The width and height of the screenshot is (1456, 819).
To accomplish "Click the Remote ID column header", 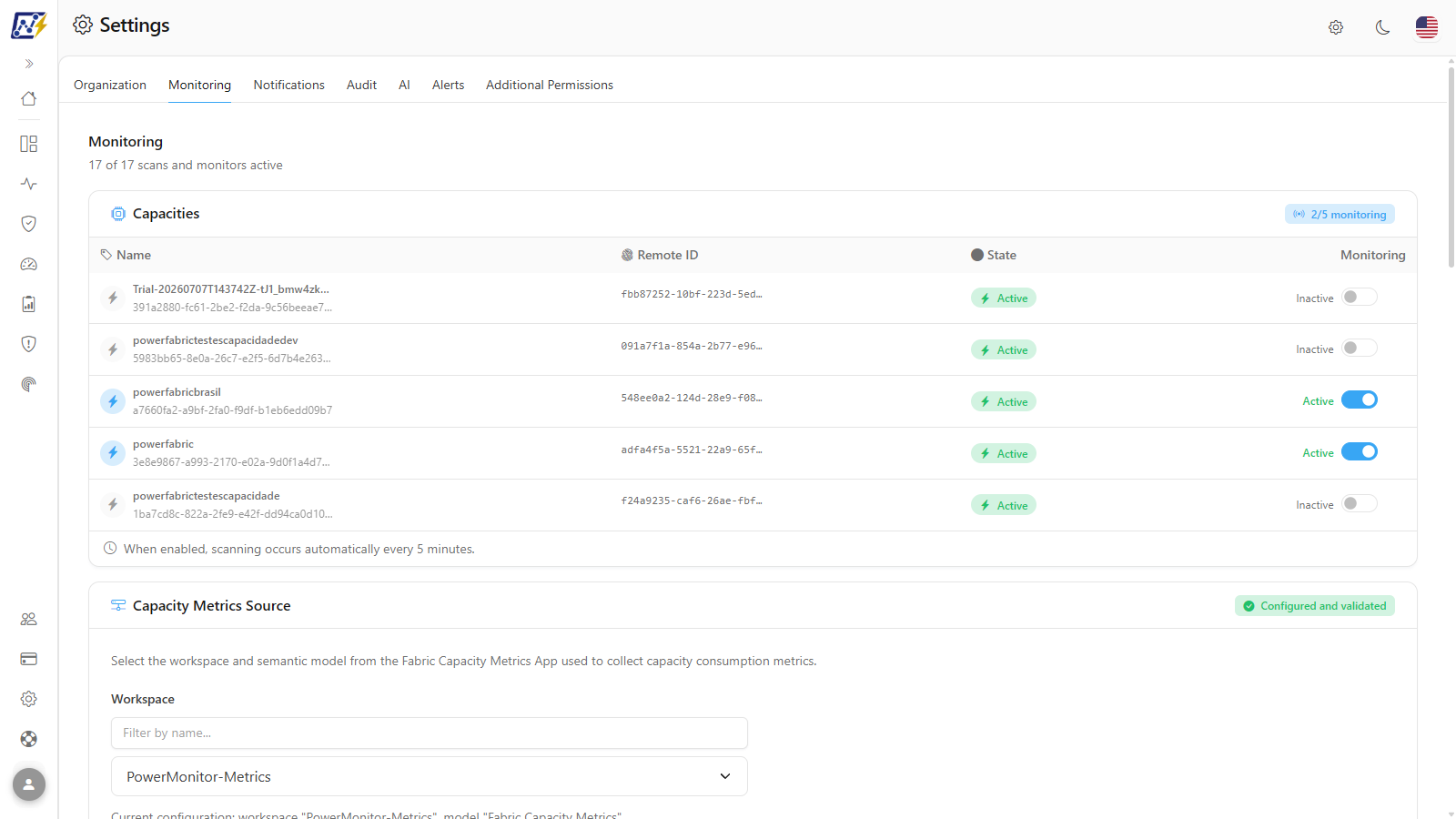I will [x=660, y=255].
